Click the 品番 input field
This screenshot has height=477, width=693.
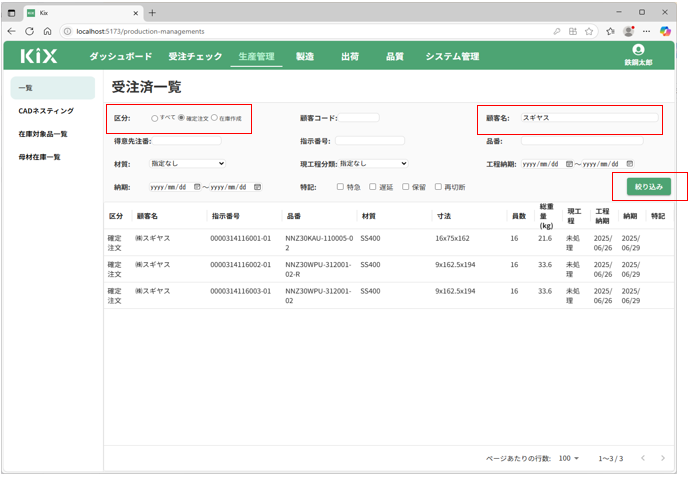582,141
